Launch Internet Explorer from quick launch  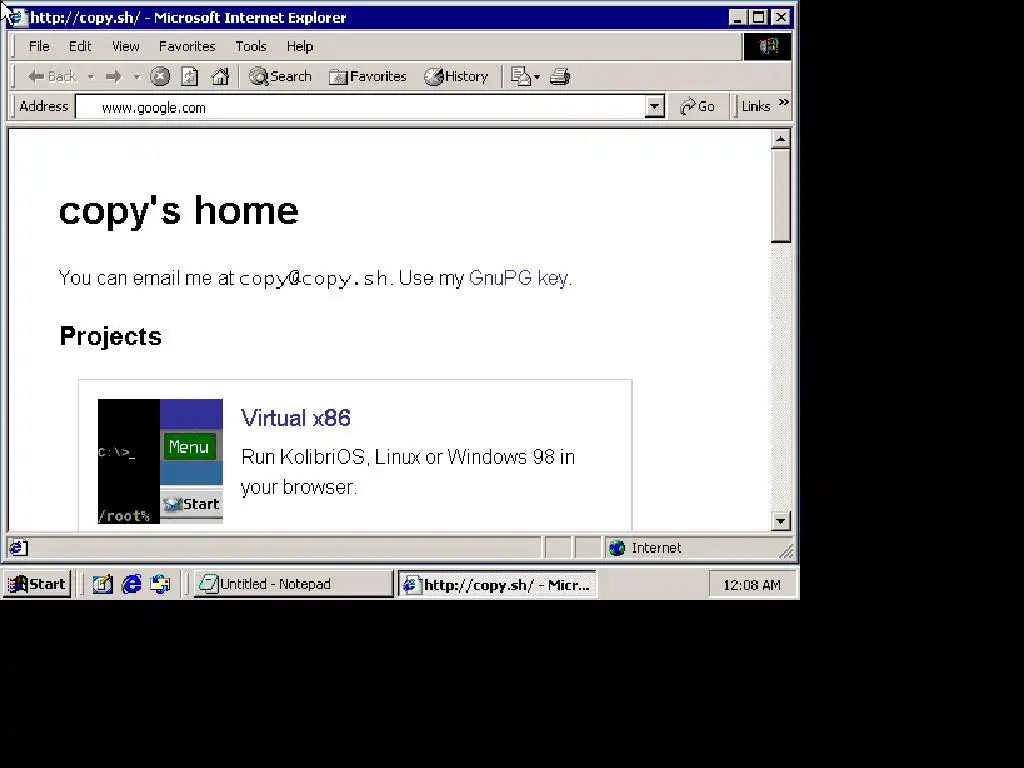click(132, 584)
